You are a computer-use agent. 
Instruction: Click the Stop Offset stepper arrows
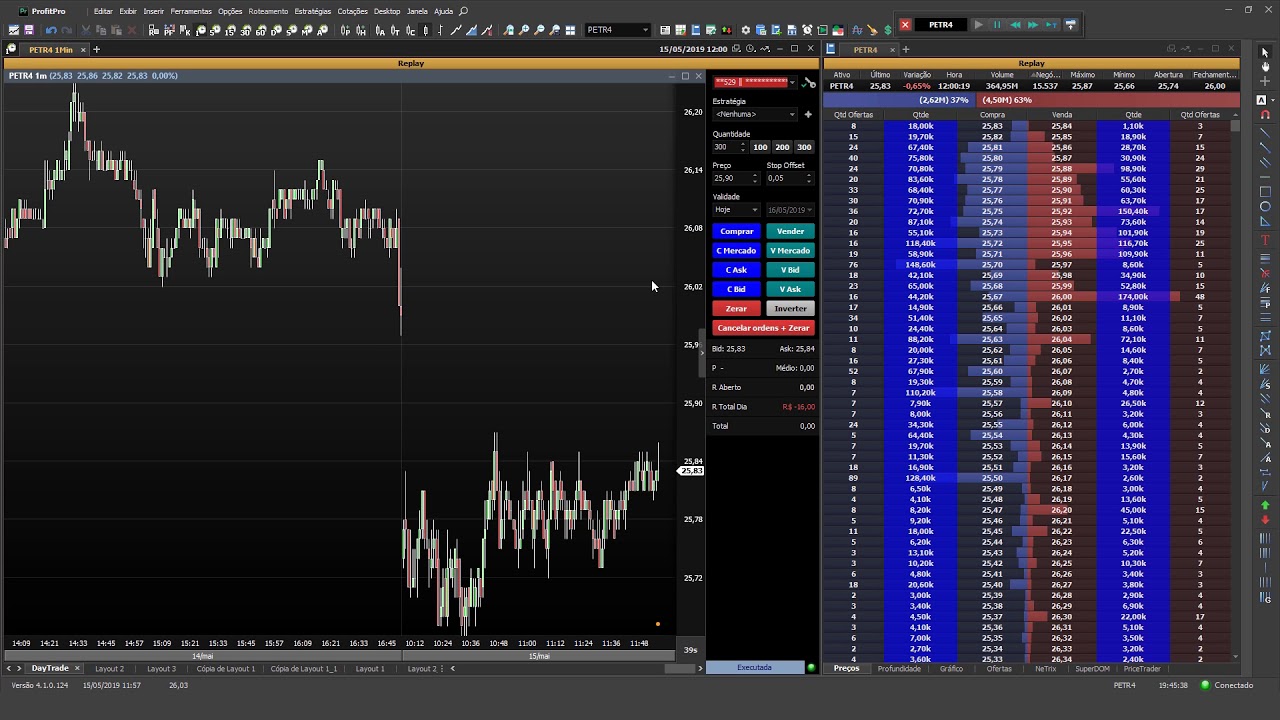point(809,178)
